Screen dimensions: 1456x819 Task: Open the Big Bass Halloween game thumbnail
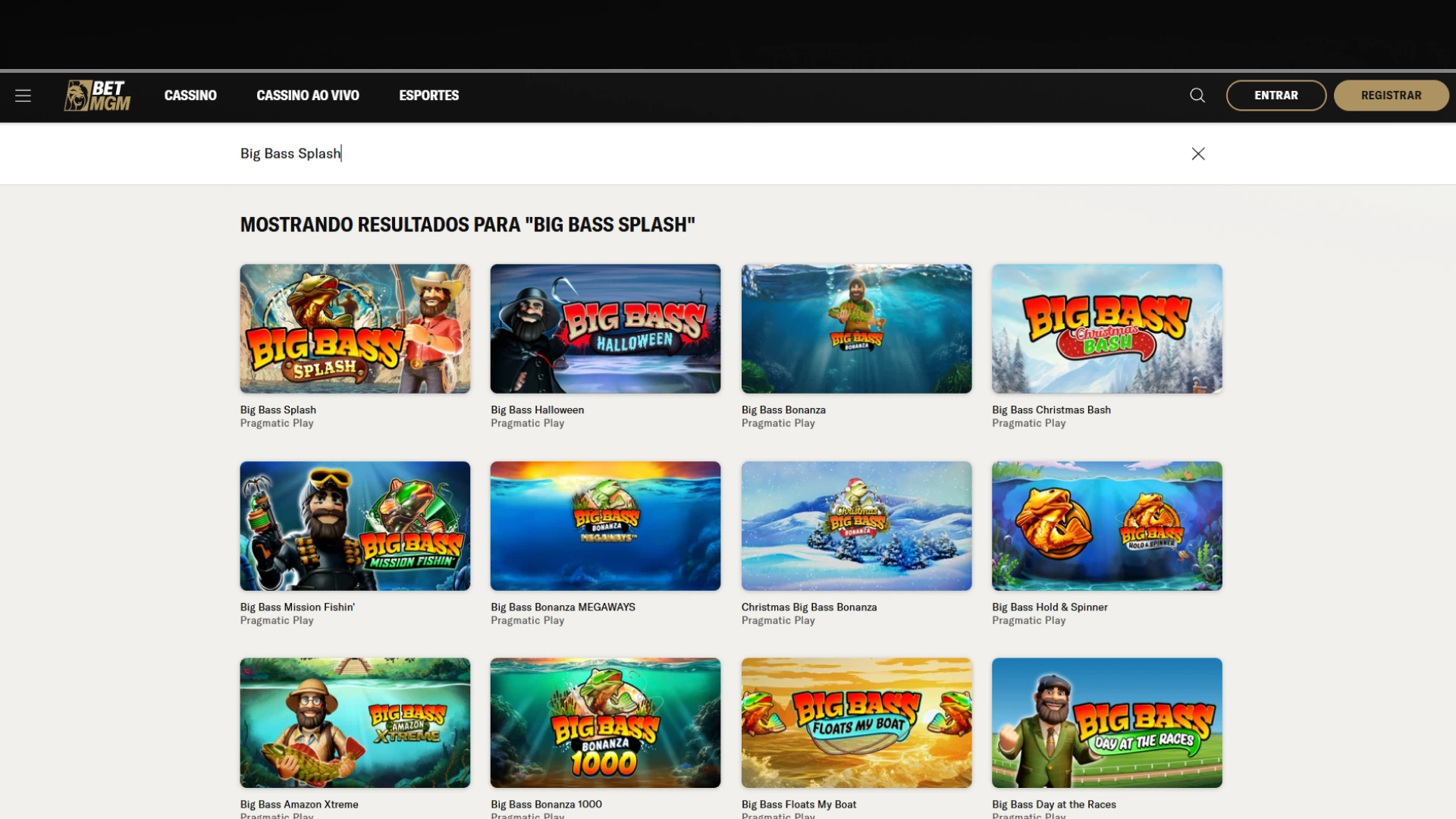pos(605,328)
